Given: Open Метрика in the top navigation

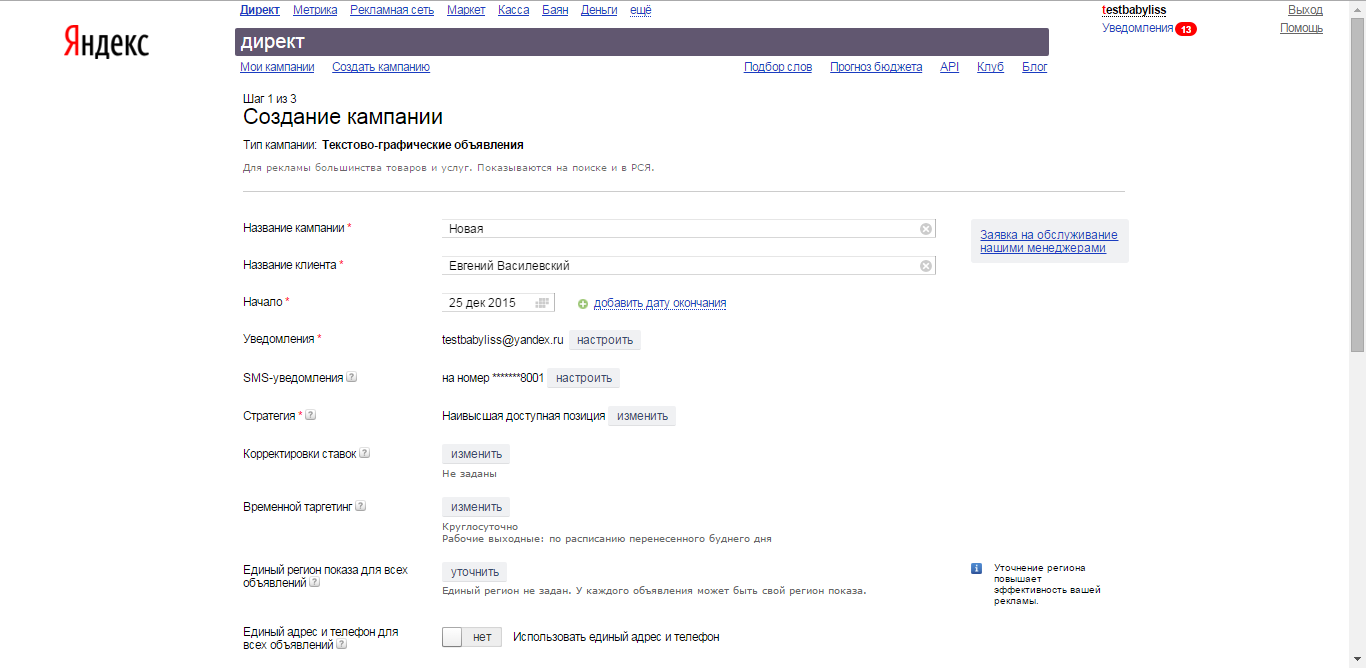Looking at the screenshot, I should (315, 10).
